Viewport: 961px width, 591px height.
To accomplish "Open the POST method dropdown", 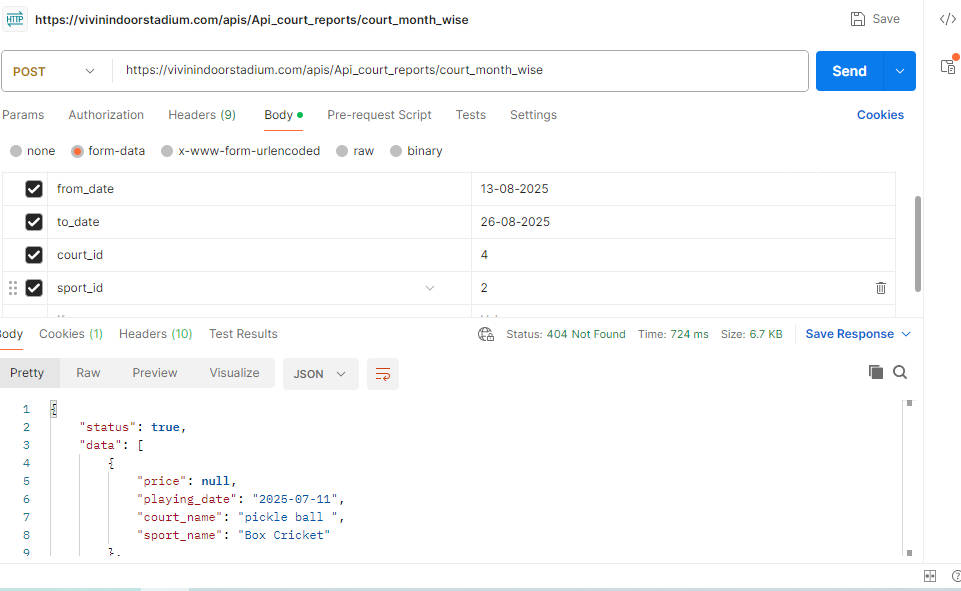I will coord(55,71).
